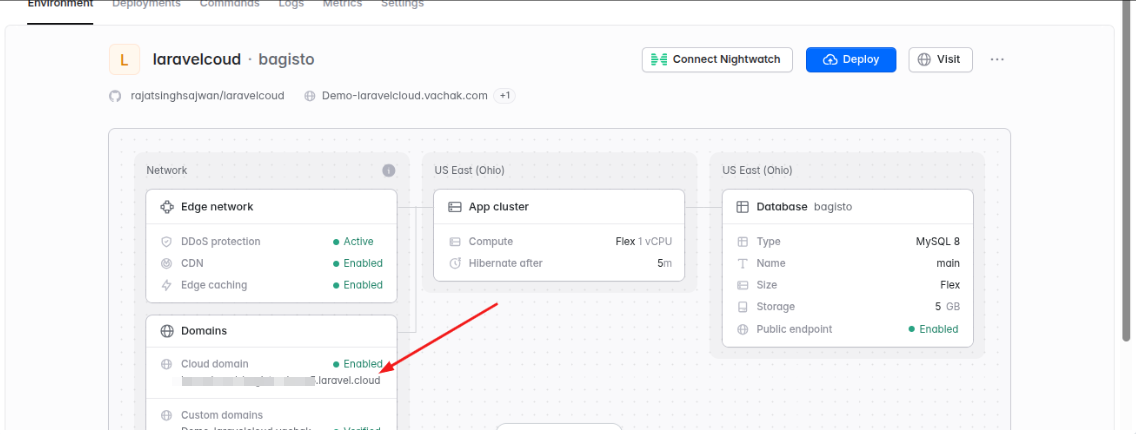Click the database Name row icon
Image resolution: width=1136 pixels, height=434 pixels.
pos(742,263)
